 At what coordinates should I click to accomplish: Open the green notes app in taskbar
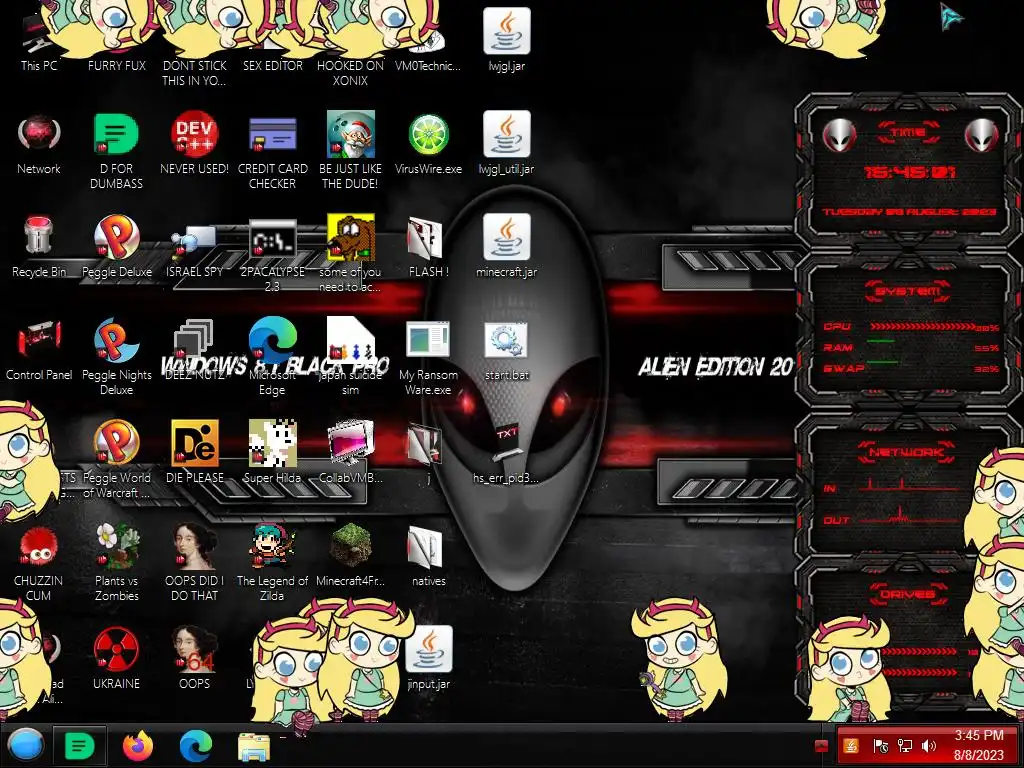pyautogui.click(x=80, y=746)
